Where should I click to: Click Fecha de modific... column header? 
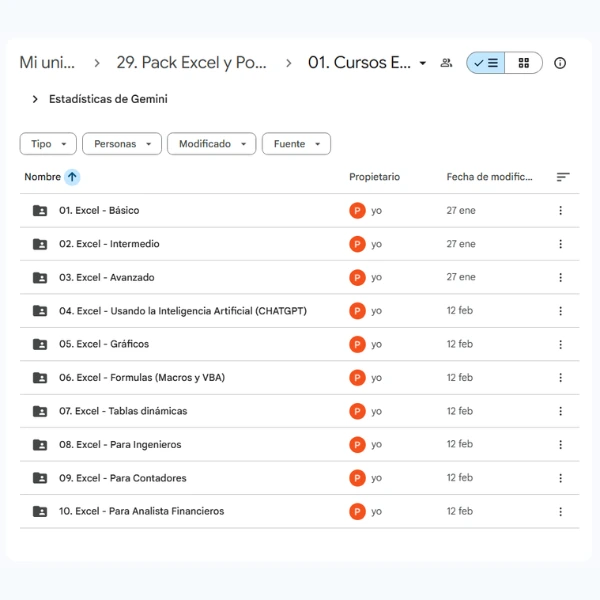(489, 177)
